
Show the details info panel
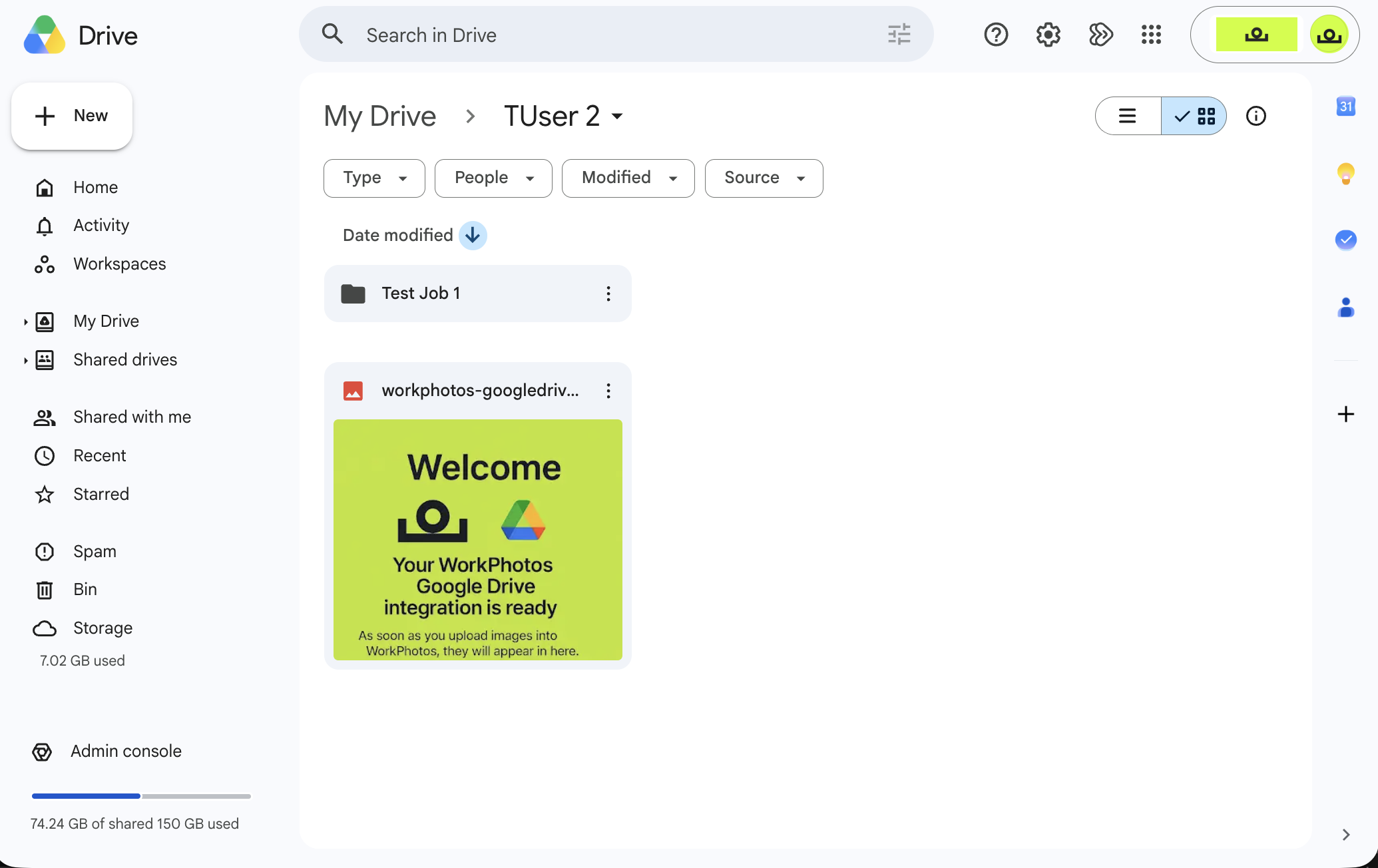1256,116
